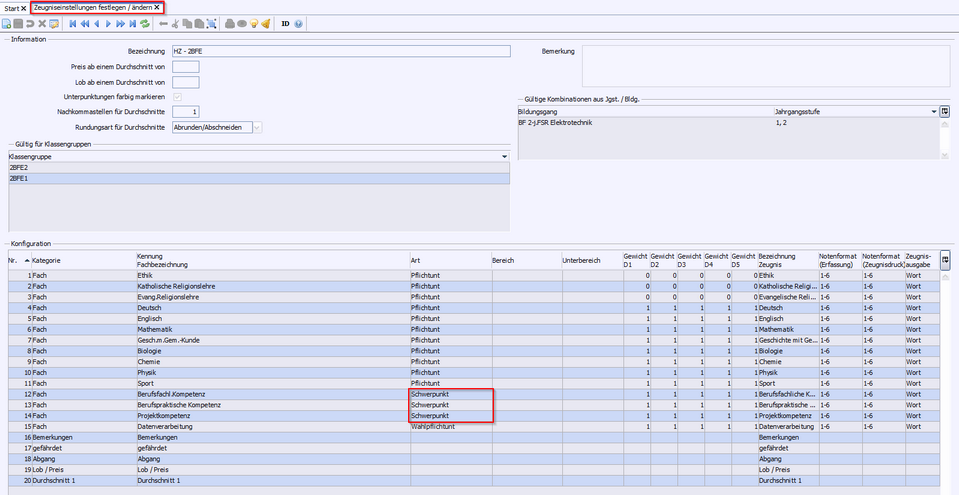This screenshot has height=495, width=959.
Task: Close the Zeugniseinstellungen festlegen tab
Action: click(157, 7)
